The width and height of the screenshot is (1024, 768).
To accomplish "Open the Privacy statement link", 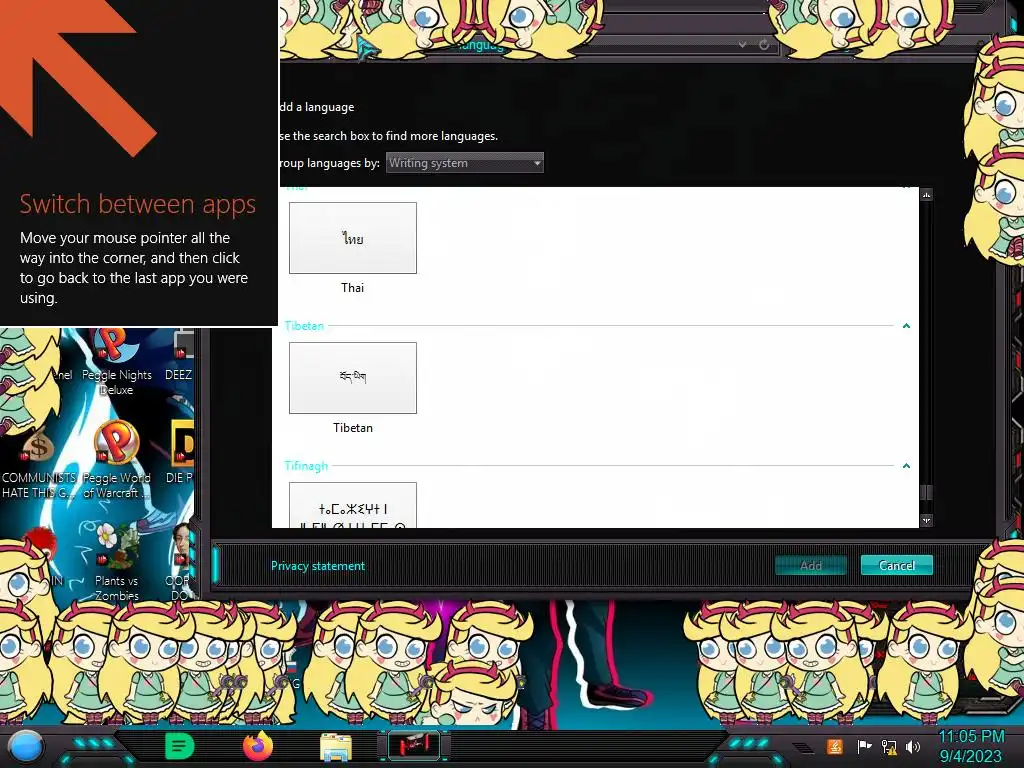I will click(x=317, y=566).
